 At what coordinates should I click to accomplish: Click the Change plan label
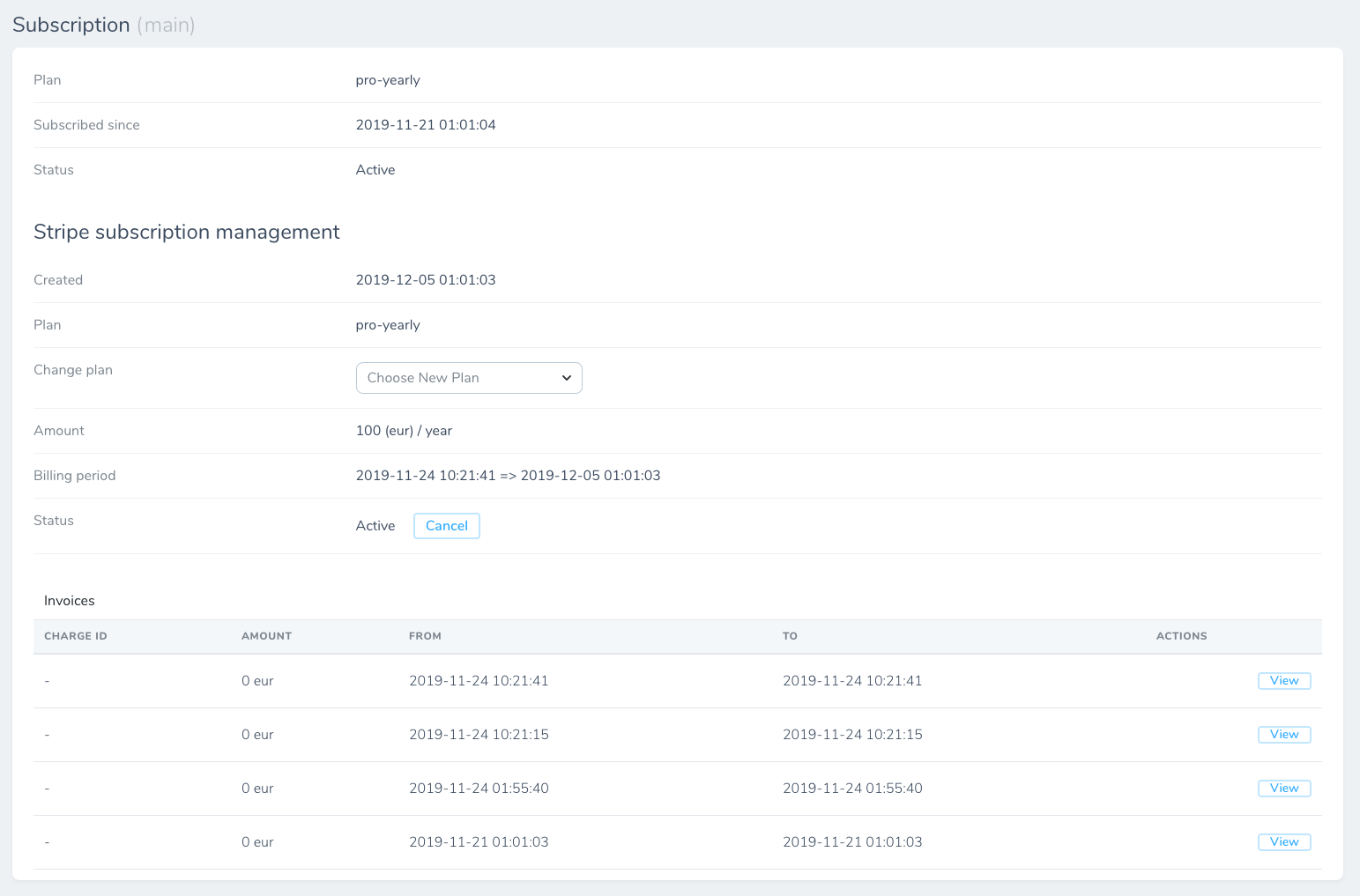click(x=73, y=370)
